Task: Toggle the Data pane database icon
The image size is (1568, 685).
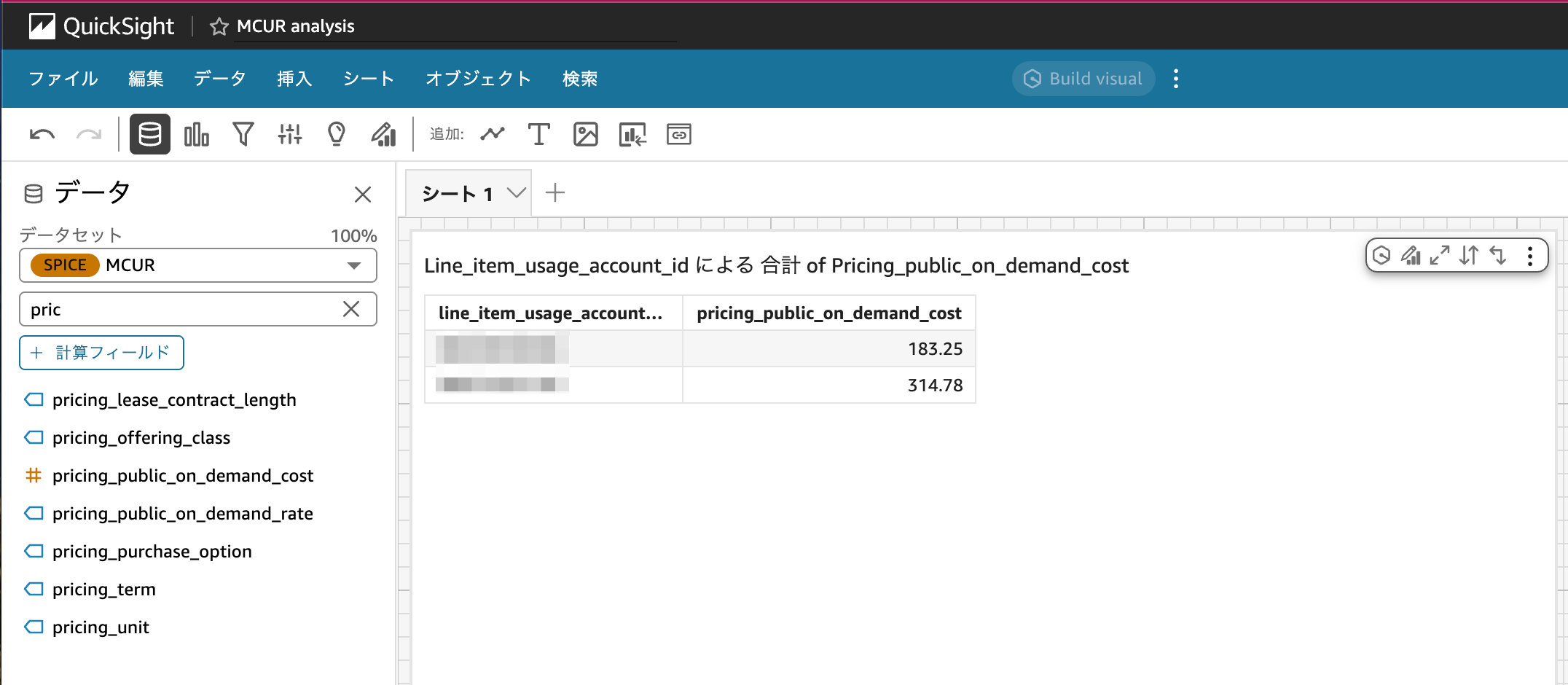Action: 150,134
